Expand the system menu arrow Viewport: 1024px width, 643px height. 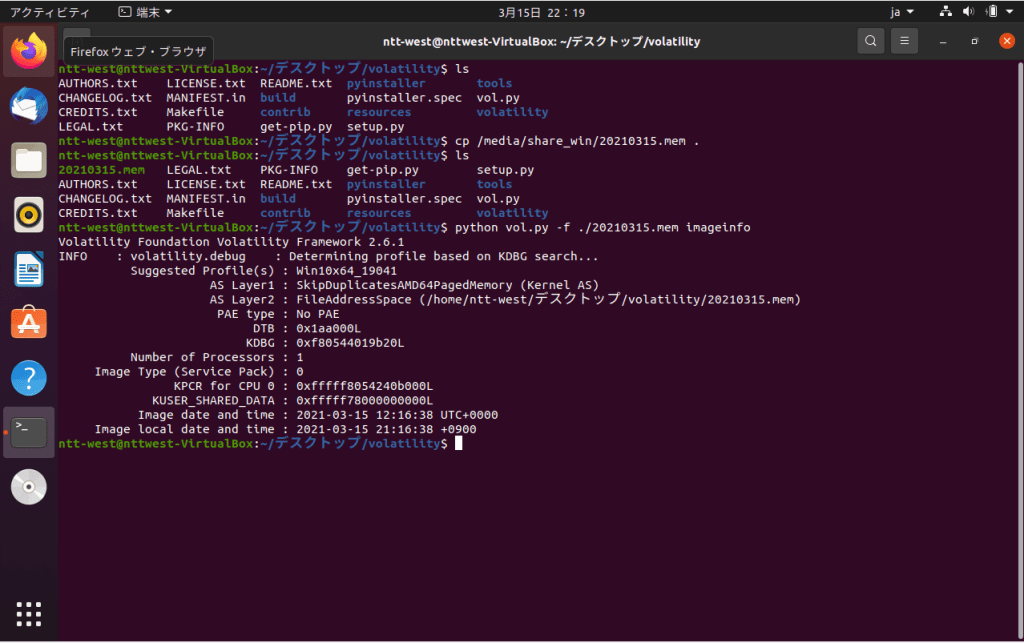(x=1010, y=12)
